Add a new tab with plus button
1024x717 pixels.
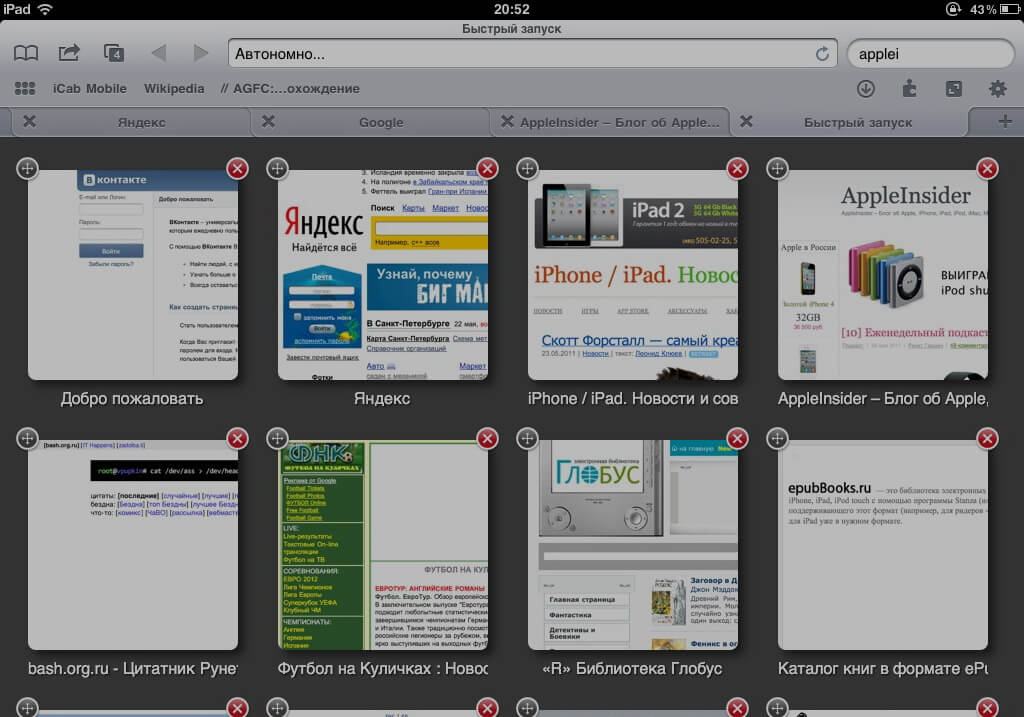pos(1005,121)
